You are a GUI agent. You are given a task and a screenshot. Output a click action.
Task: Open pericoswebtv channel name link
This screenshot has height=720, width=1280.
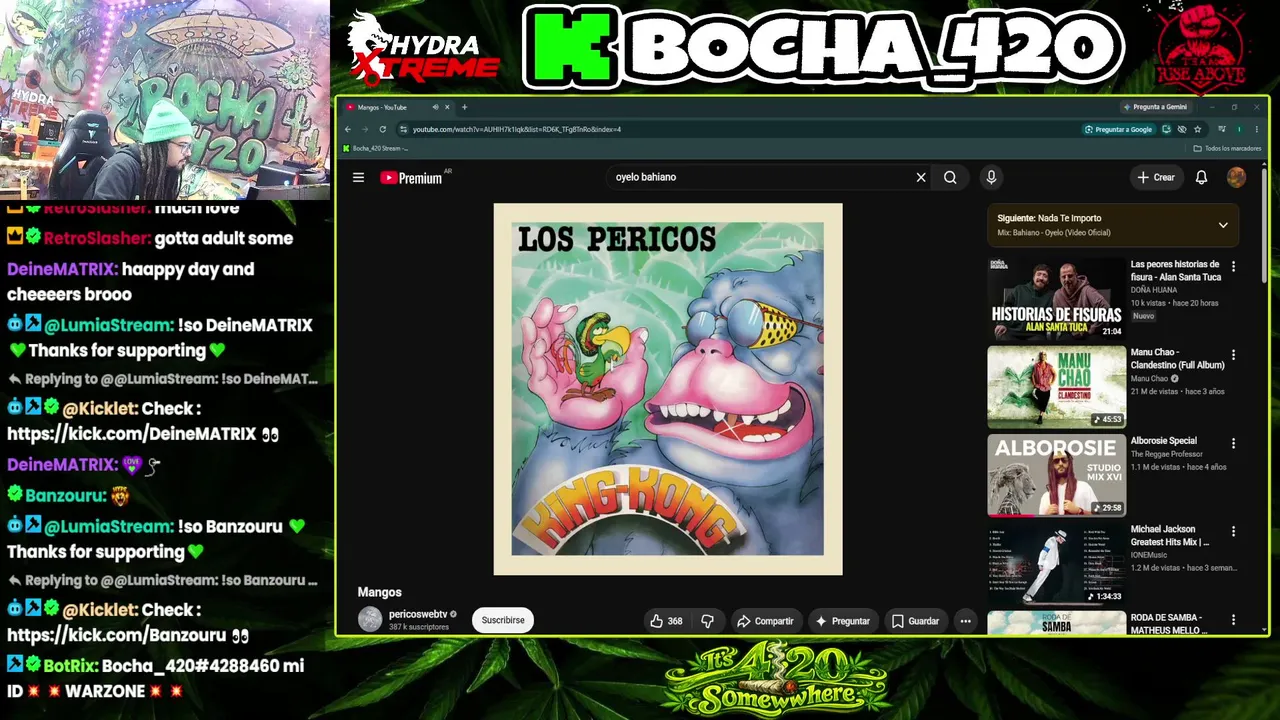[416, 614]
